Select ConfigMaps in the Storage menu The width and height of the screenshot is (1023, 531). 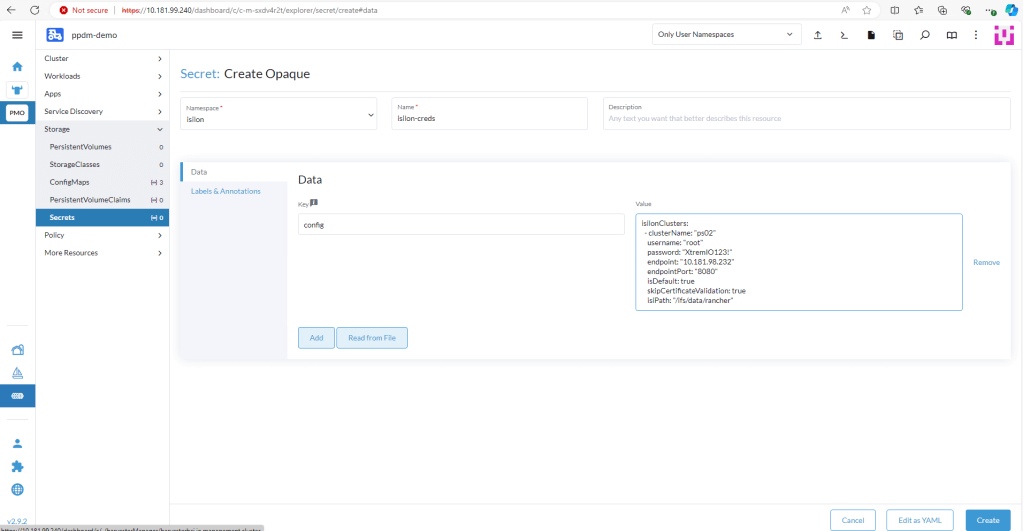tap(69, 182)
